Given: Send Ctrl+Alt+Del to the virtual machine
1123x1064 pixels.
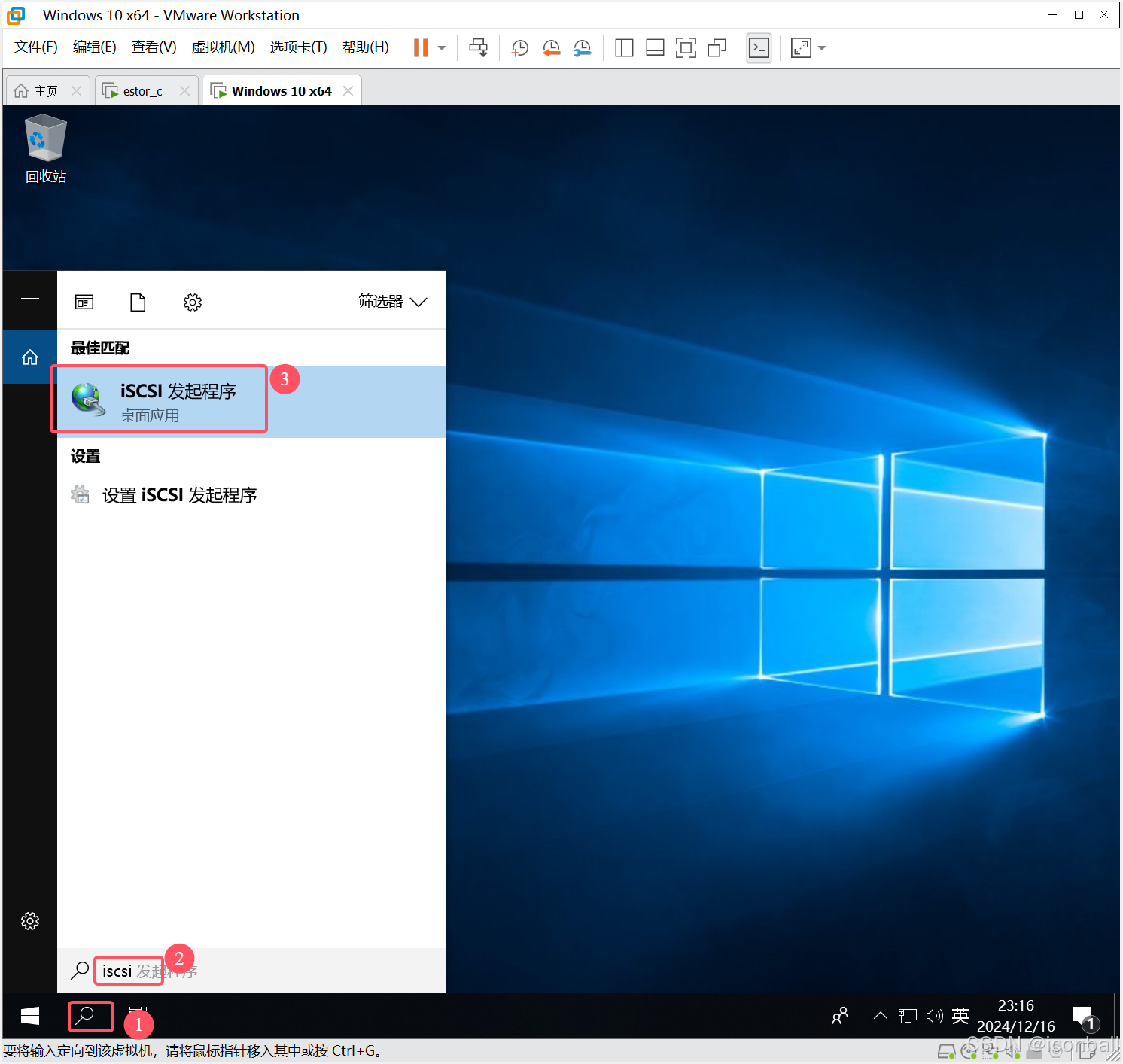Looking at the screenshot, I should click(478, 48).
